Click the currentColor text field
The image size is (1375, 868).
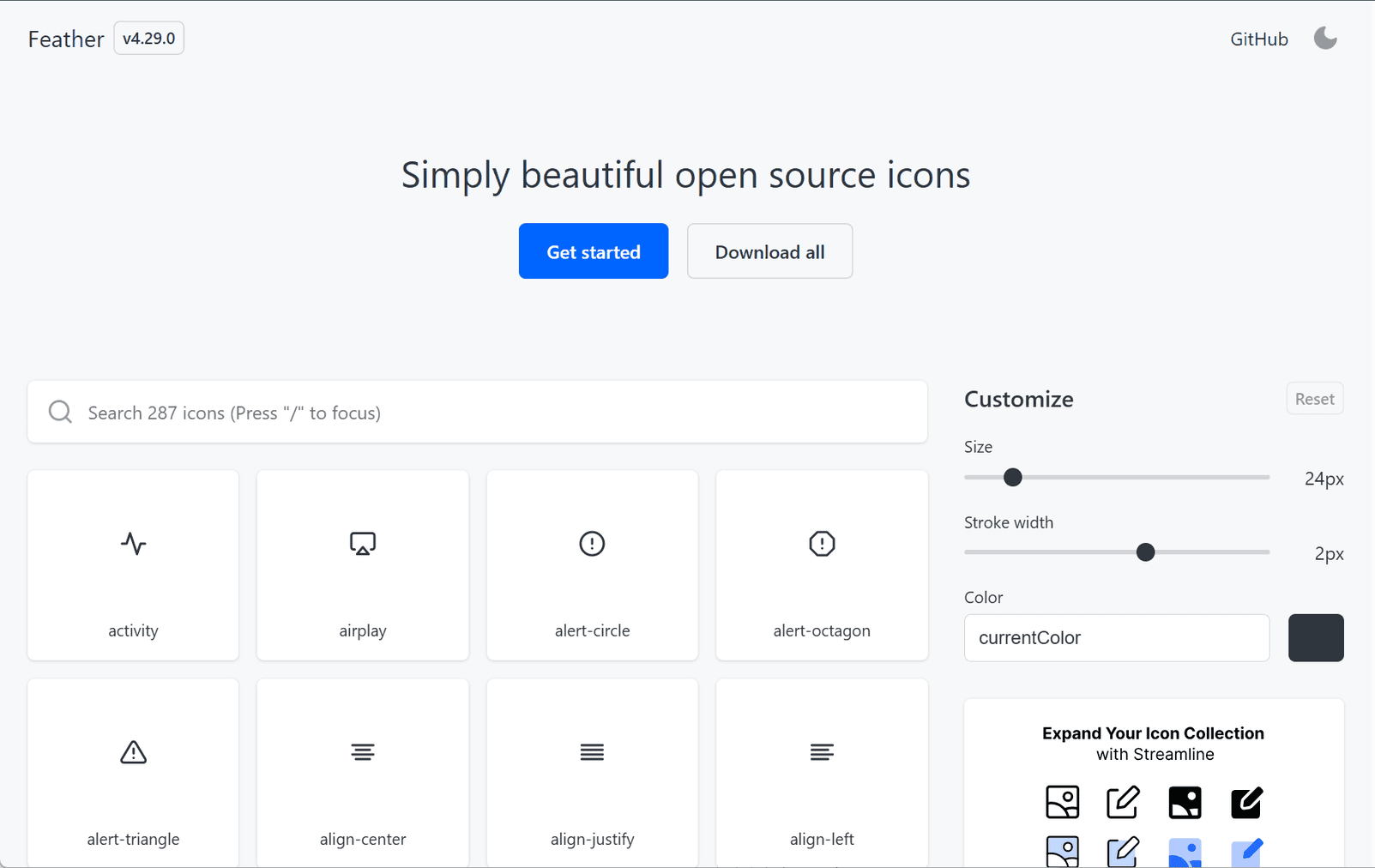tap(1116, 638)
